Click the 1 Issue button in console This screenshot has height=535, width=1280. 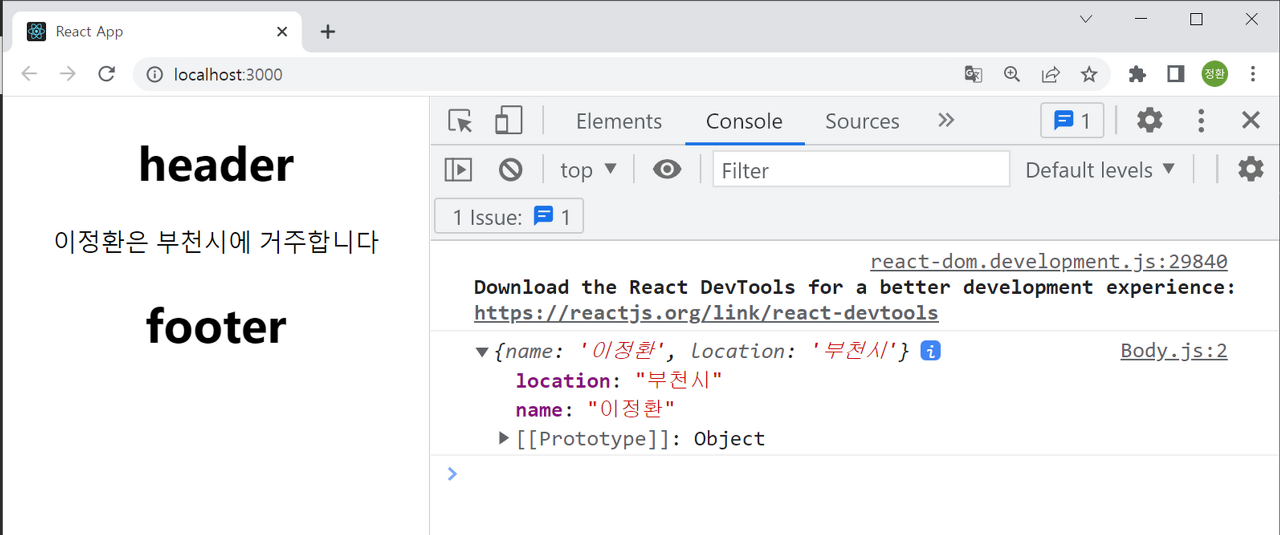click(x=509, y=216)
